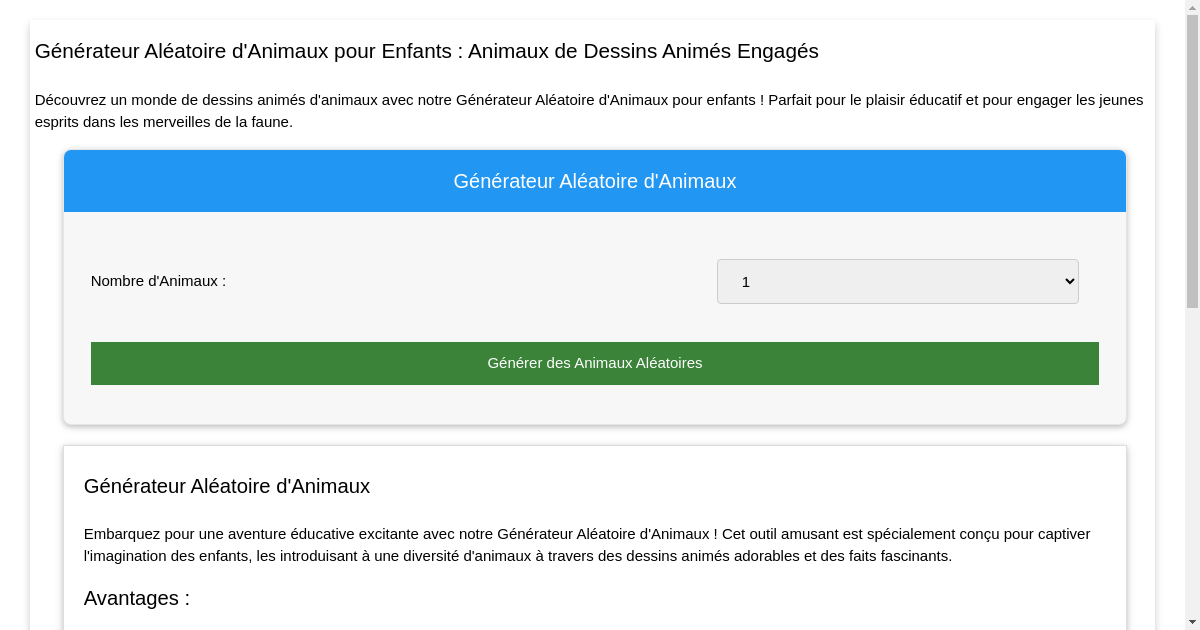Click the blue Générateur Aléatoire d'Animaux header
The image size is (1200, 630).
[595, 181]
